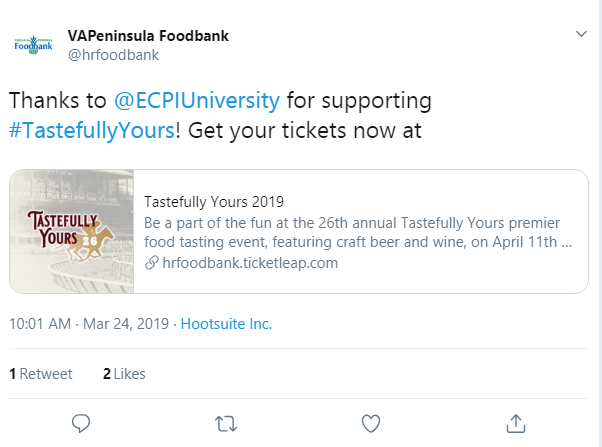
Task: Open hrfoodbank.ticketleap.com link
Action: pos(250,263)
